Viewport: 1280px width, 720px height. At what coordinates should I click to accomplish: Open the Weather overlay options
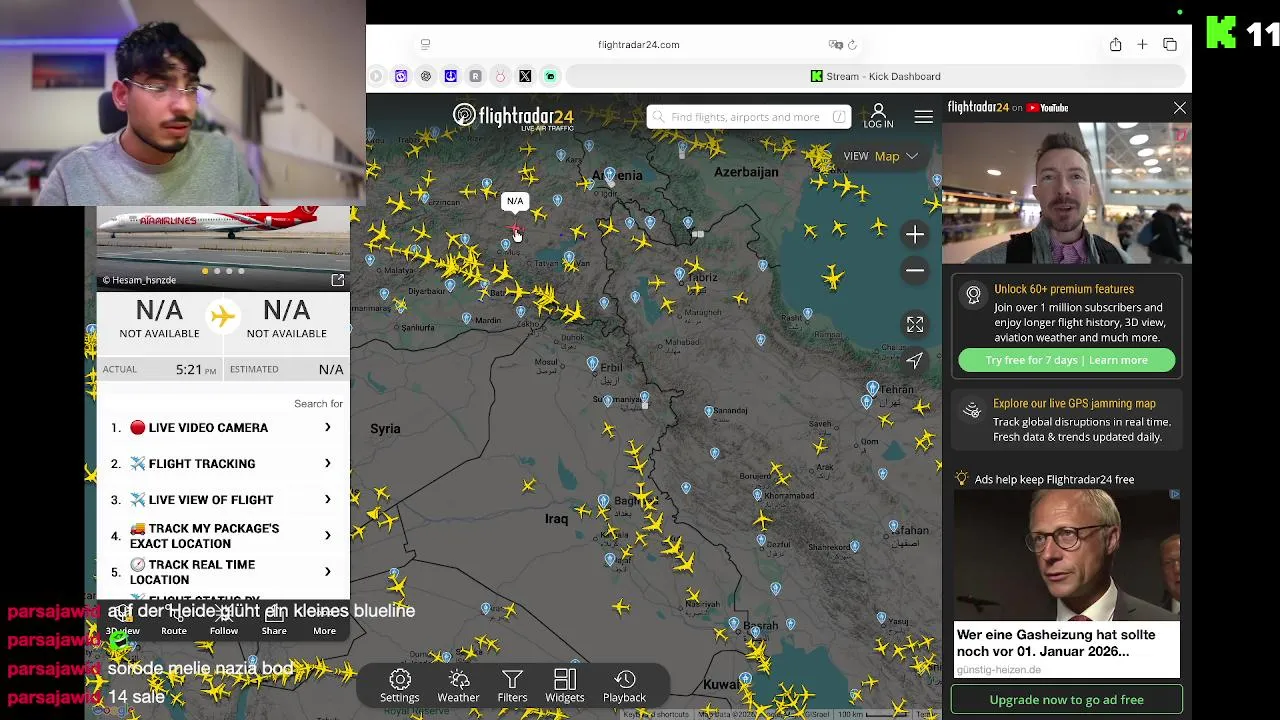point(458,686)
